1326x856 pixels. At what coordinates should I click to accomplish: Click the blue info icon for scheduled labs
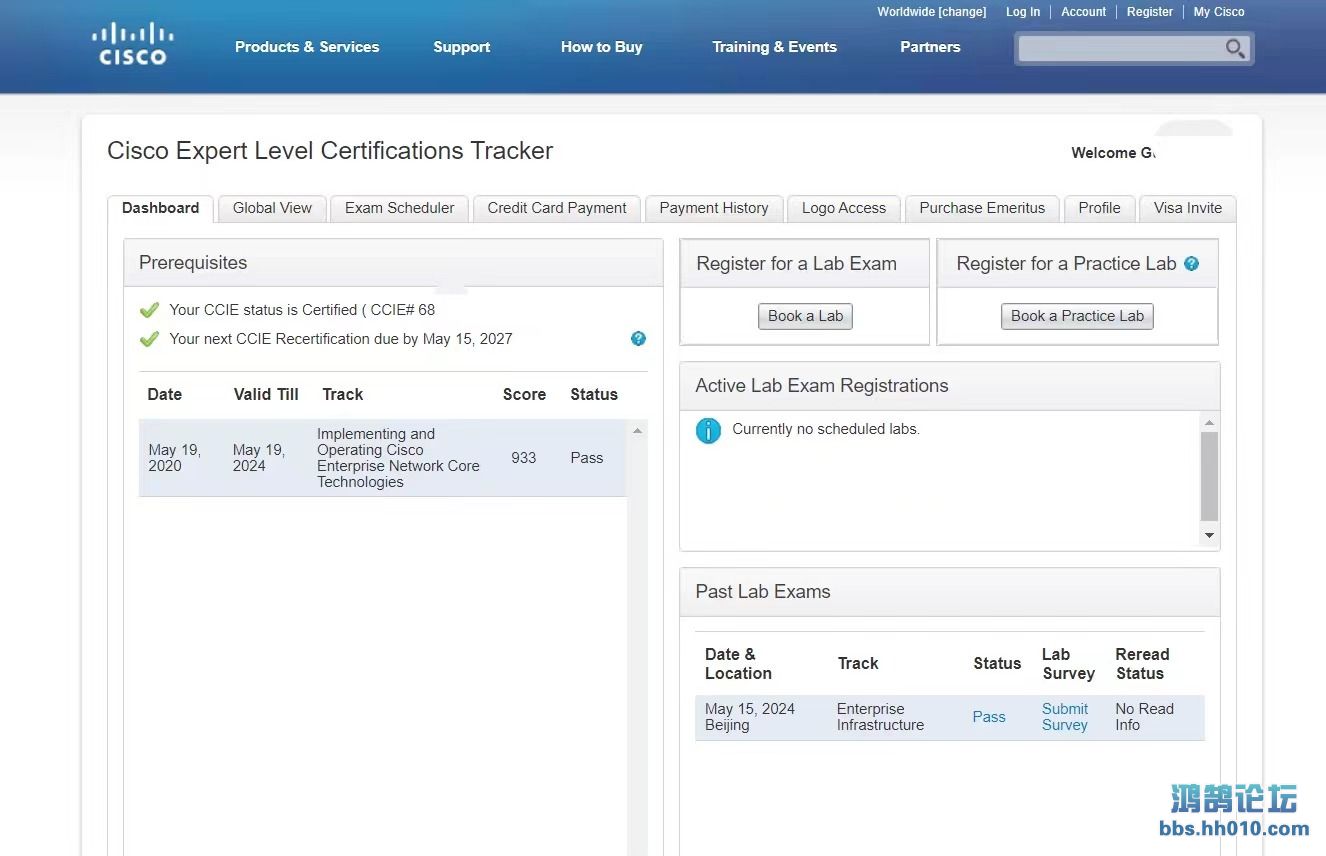click(708, 431)
